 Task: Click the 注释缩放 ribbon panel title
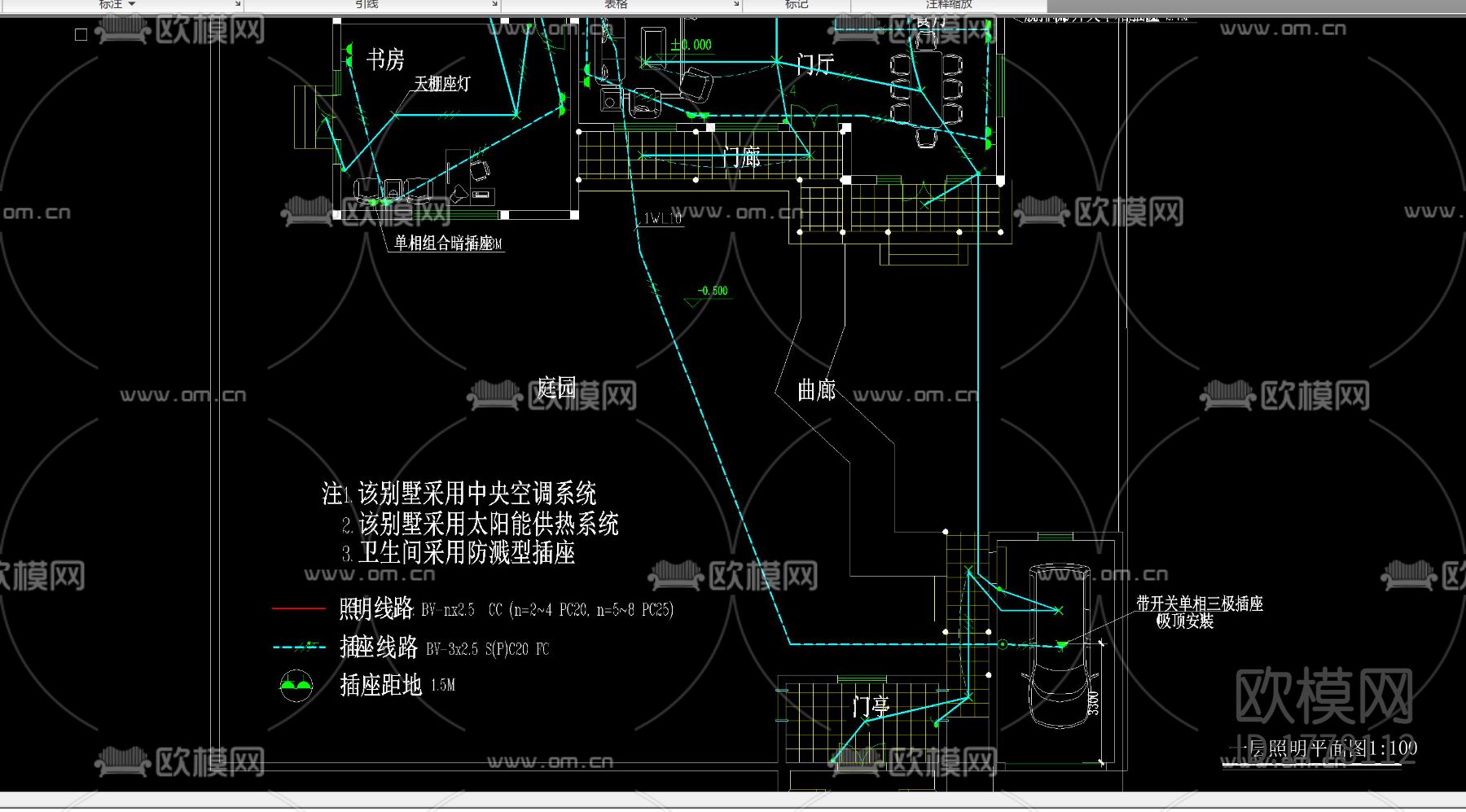click(x=949, y=4)
